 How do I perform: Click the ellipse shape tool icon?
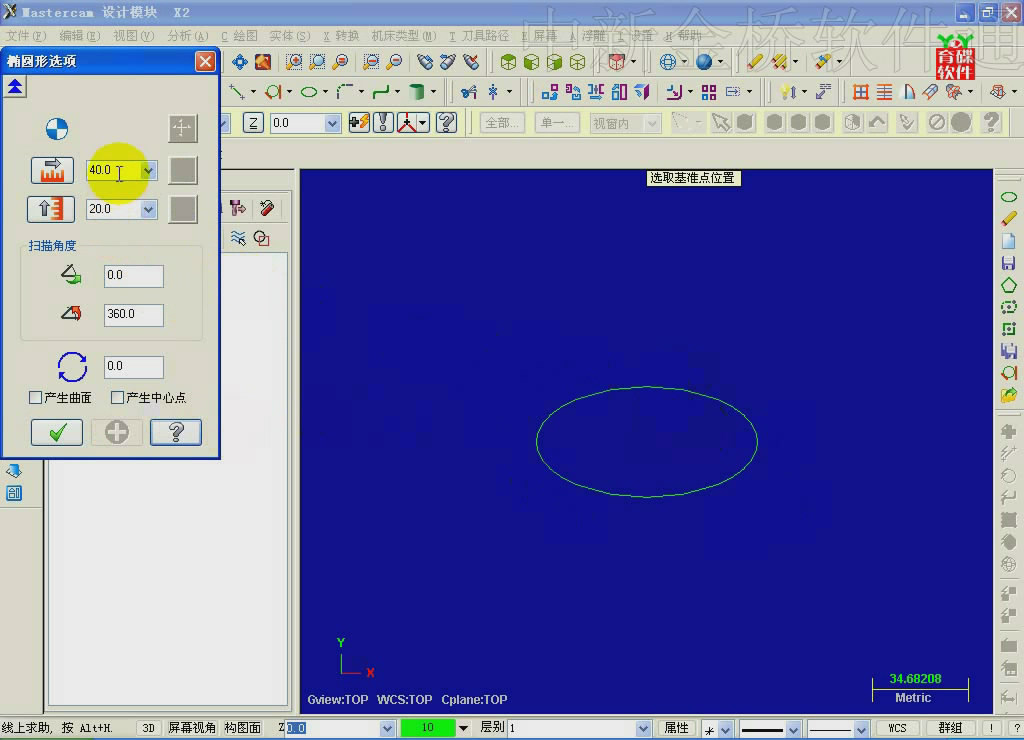point(309,92)
